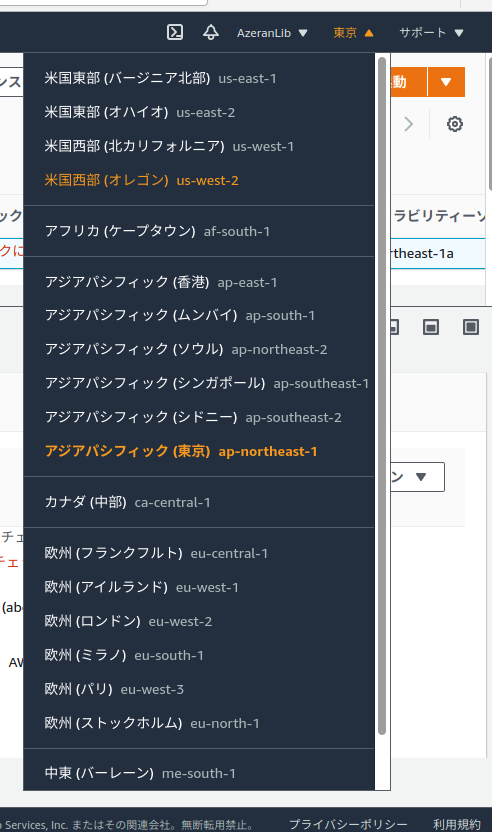Select アジアパシフィック (ソウル) ap-northeast-2
492x832 pixels.
click(199, 349)
